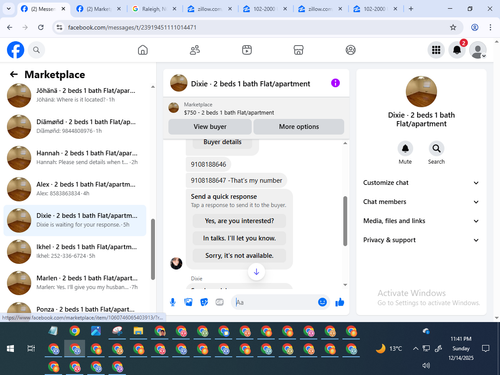
Task: Click the More options button
Action: click(x=299, y=127)
